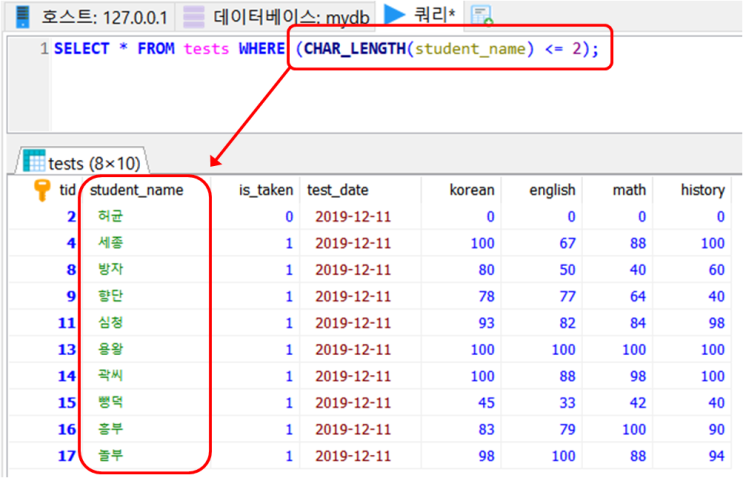This screenshot has height=478, width=743.
Task: Sort by the is_taken column header
Action: tap(266, 190)
